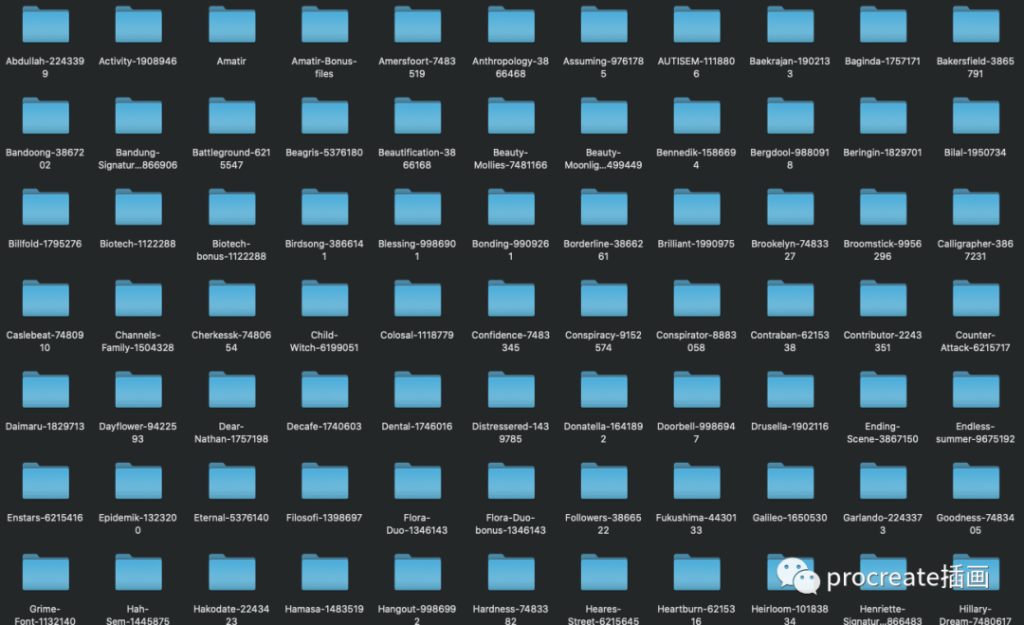Viewport: 1024px width, 625px height.
Task: Click the Baekrajan-1902133 folder name
Action: tap(790, 67)
